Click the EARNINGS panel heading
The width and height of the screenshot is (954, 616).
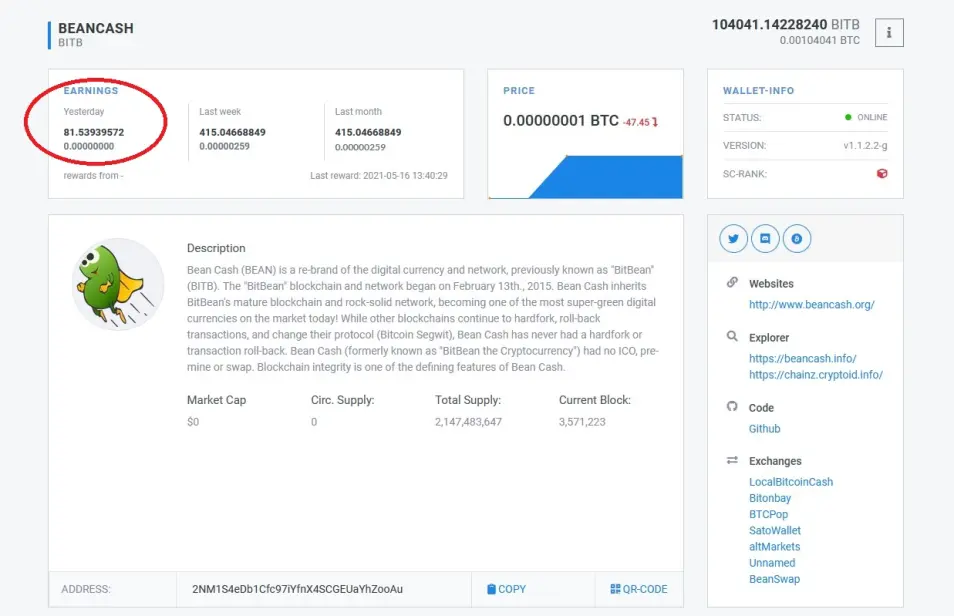click(91, 91)
